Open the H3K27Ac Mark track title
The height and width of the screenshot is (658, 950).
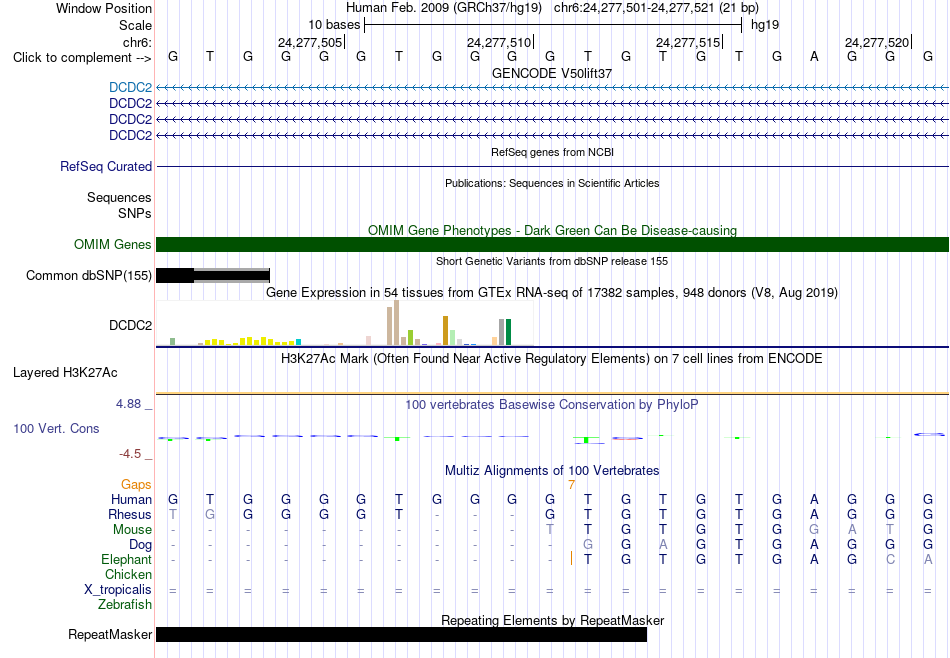(552, 359)
